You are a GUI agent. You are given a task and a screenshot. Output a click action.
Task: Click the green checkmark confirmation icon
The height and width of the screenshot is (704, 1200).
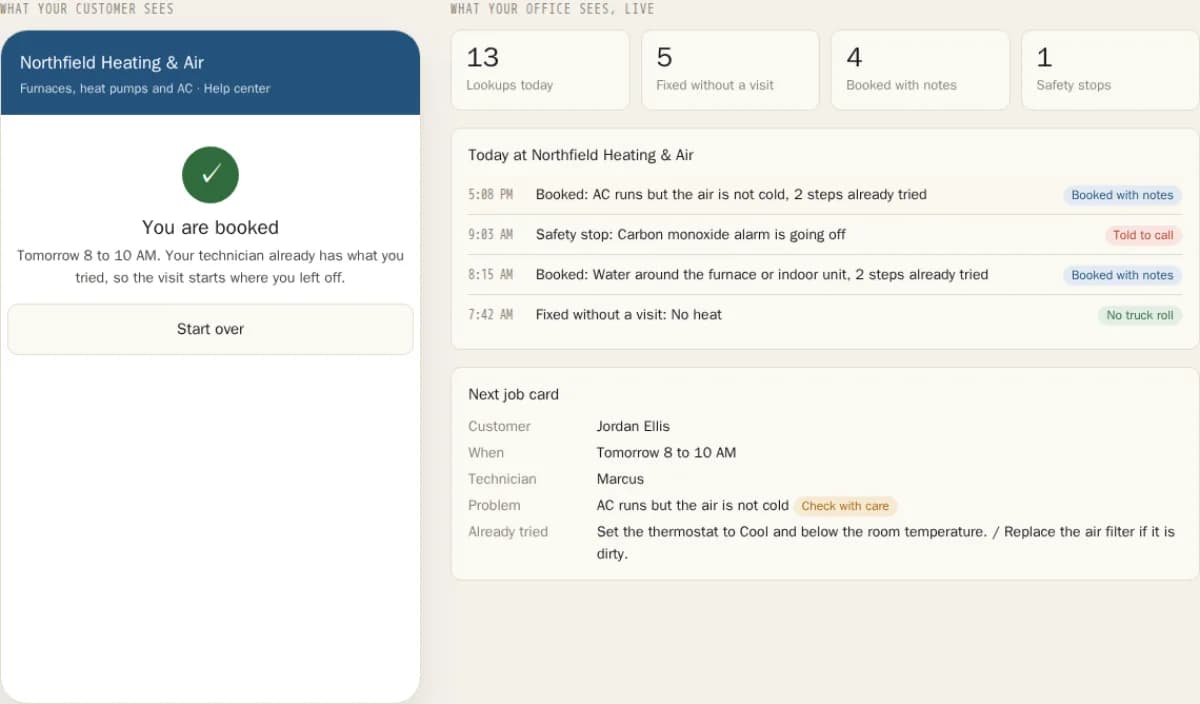[210, 175]
